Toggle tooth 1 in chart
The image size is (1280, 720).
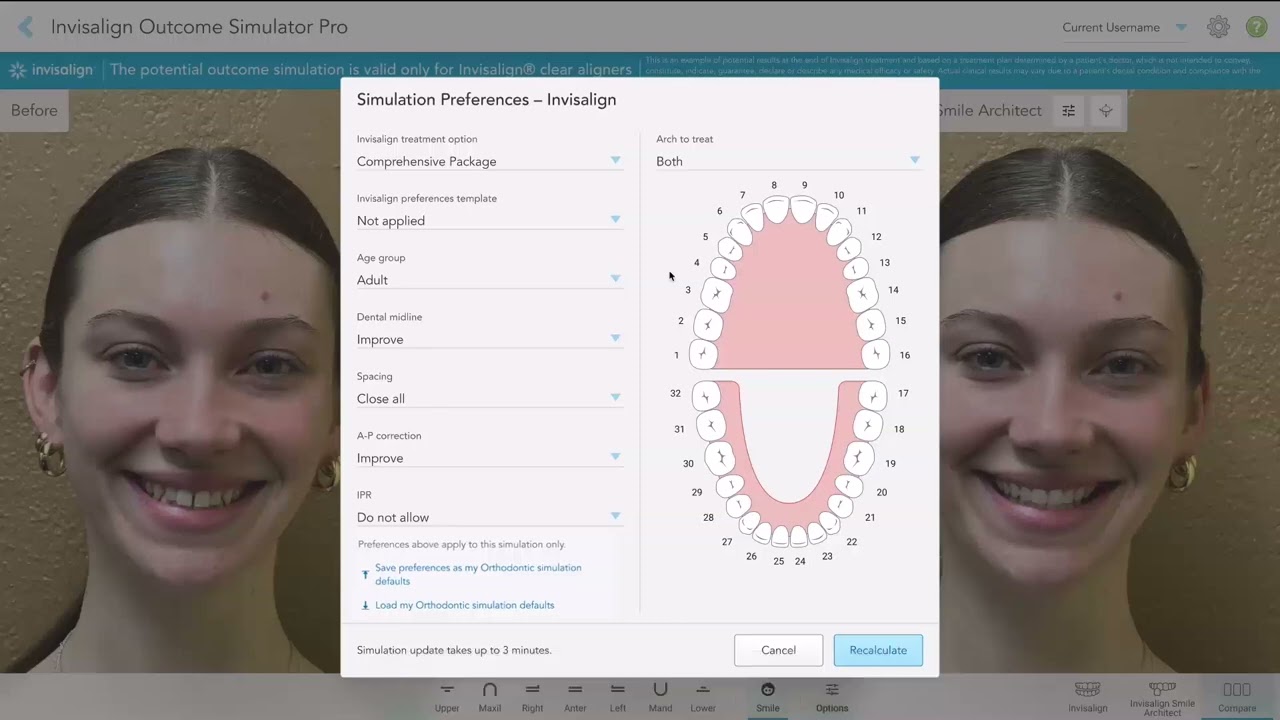[x=703, y=354]
